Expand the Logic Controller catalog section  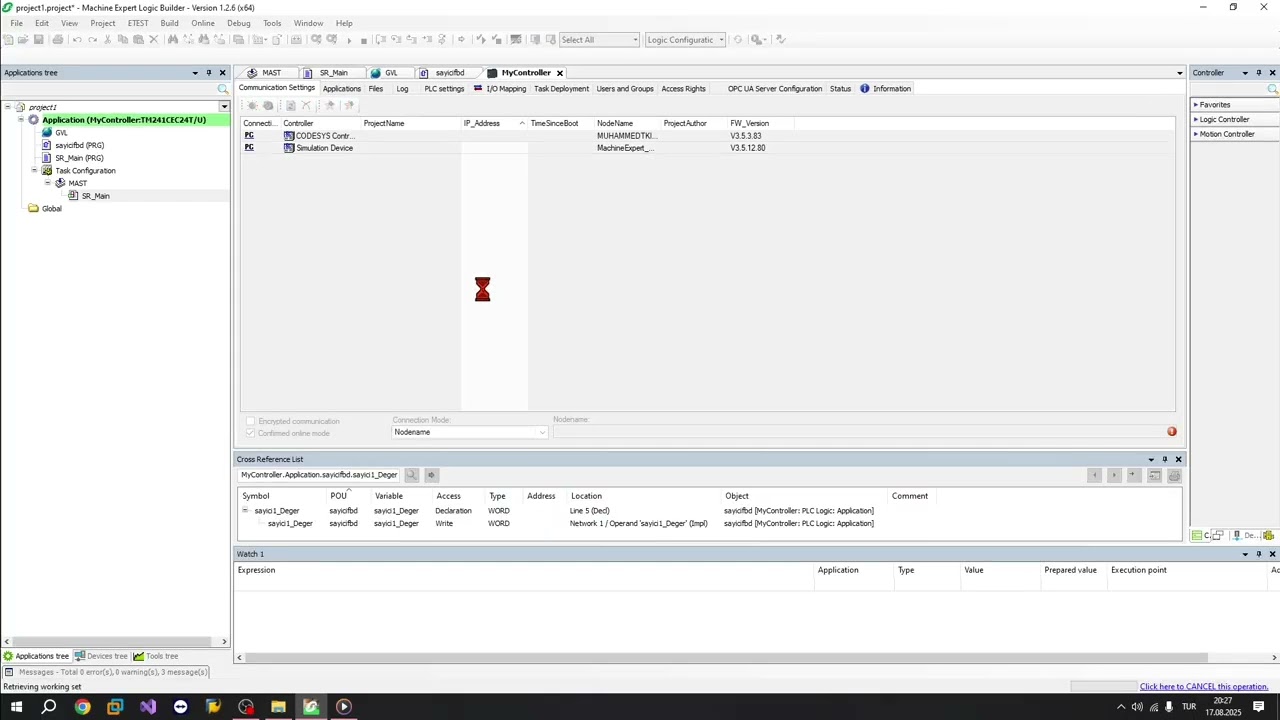coord(1195,120)
